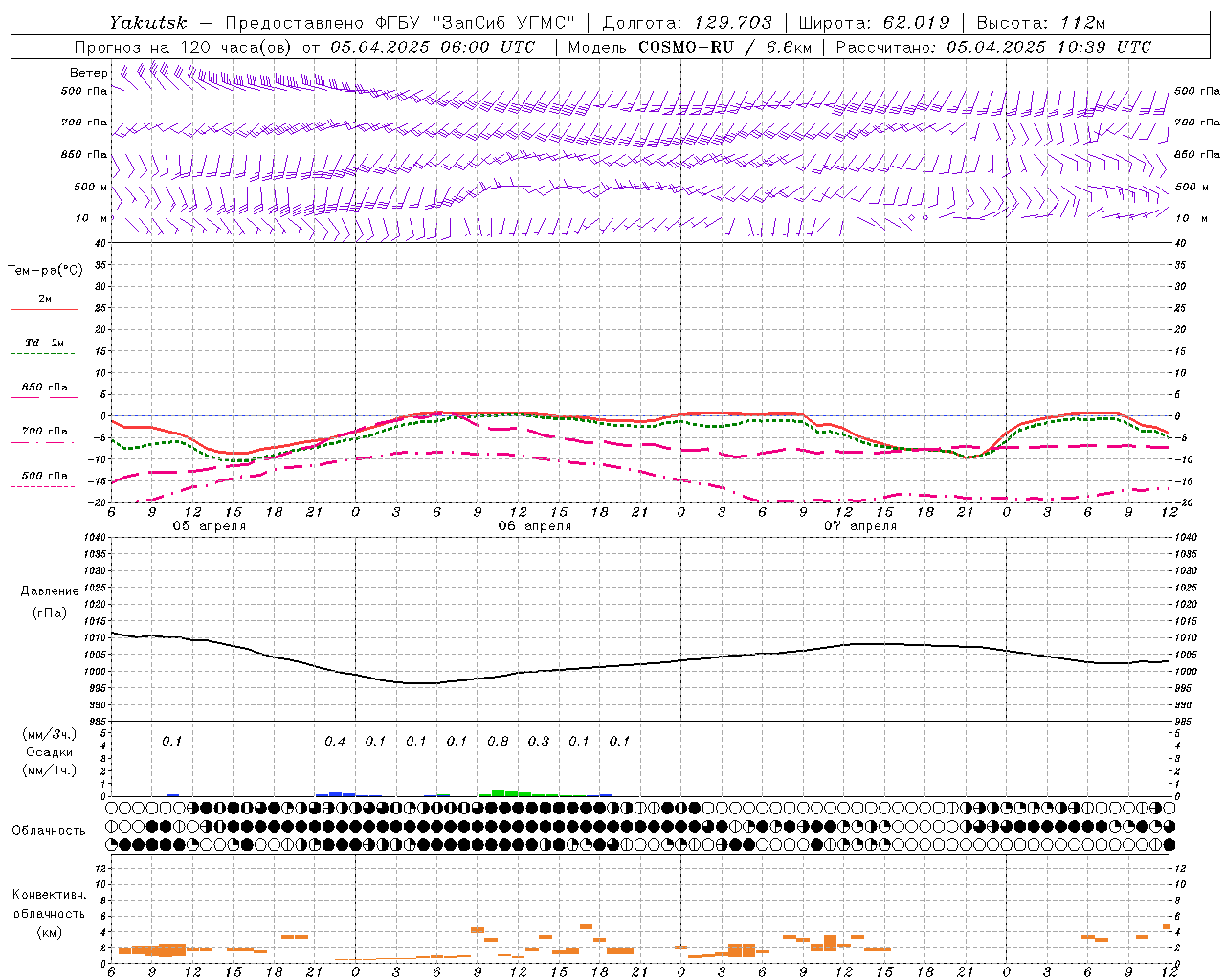Click the "Тем-ра(°C)" temperature panel label

[x=45, y=271]
